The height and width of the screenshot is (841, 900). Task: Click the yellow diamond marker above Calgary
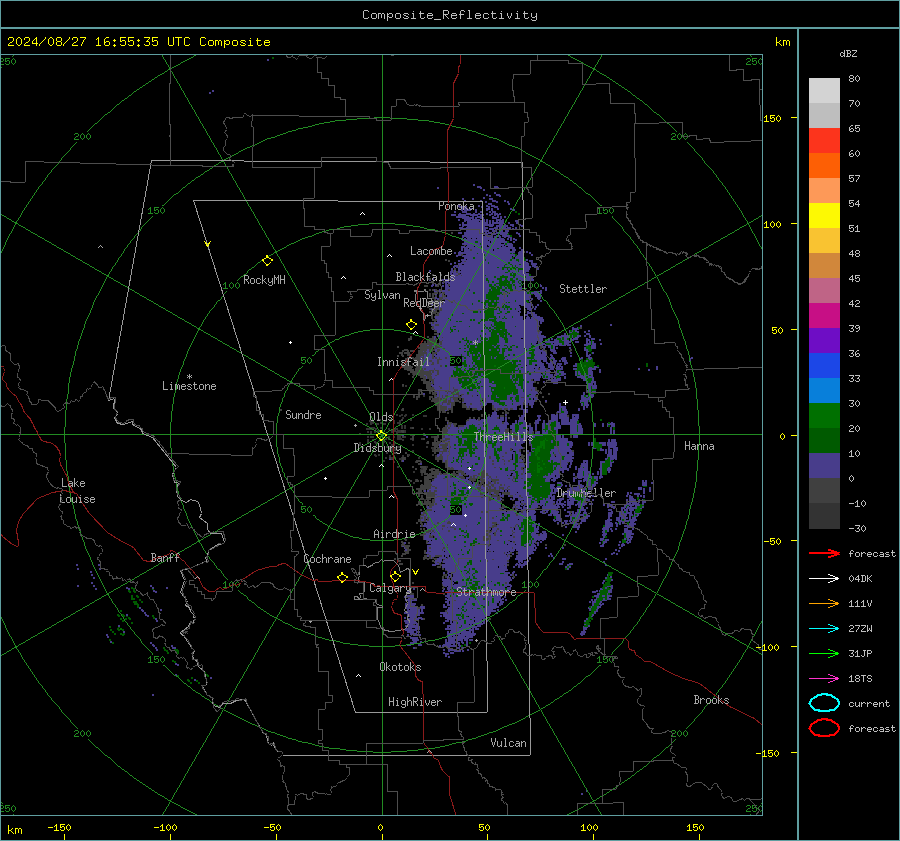click(x=395, y=576)
